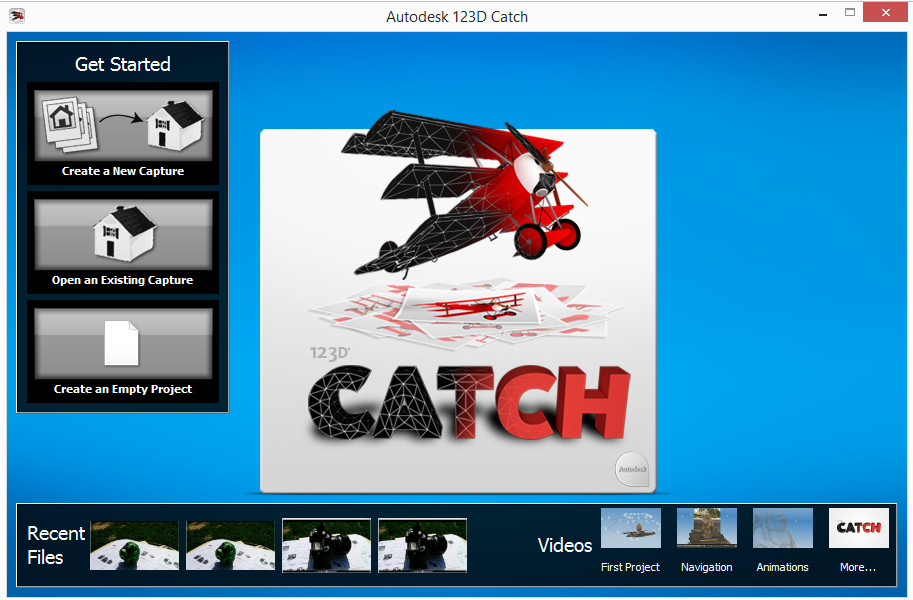The width and height of the screenshot is (913, 600).
Task: Open the third recent file thumbnail
Action: (326, 545)
